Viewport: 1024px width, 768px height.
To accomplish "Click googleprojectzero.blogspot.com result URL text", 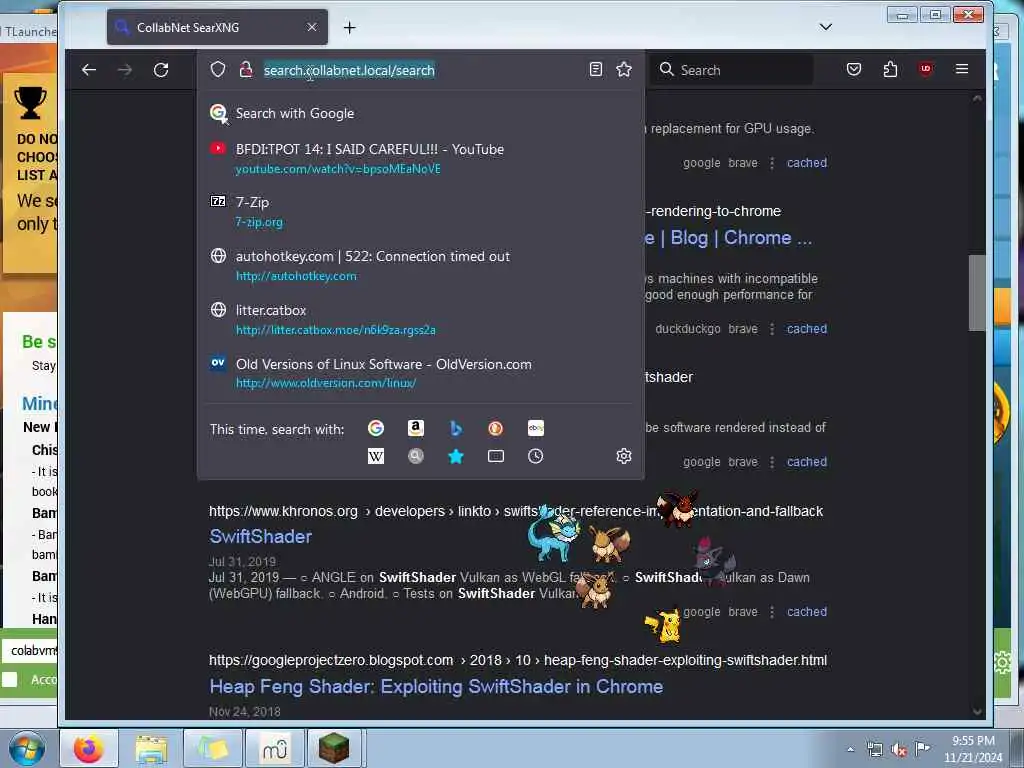I will click(x=518, y=661).
